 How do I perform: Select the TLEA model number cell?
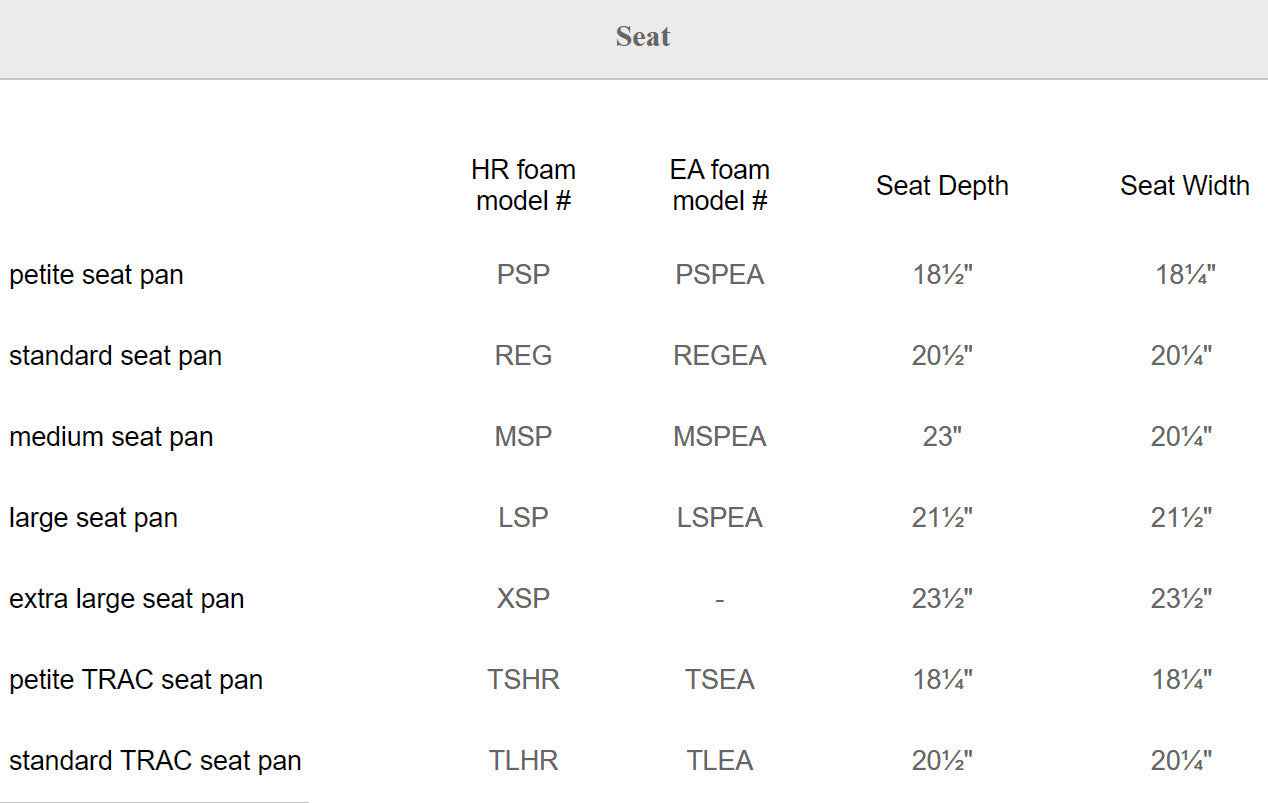click(x=719, y=761)
